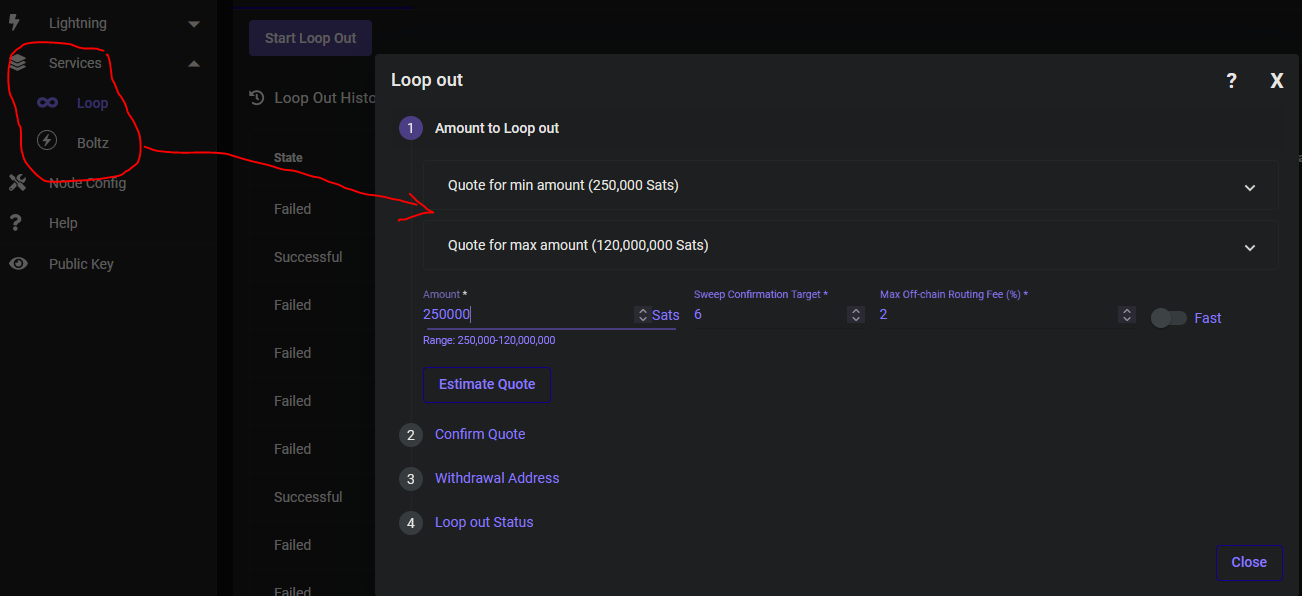This screenshot has width=1302, height=596.
Task: Close the Loop out dialog with X
Action: [1277, 81]
